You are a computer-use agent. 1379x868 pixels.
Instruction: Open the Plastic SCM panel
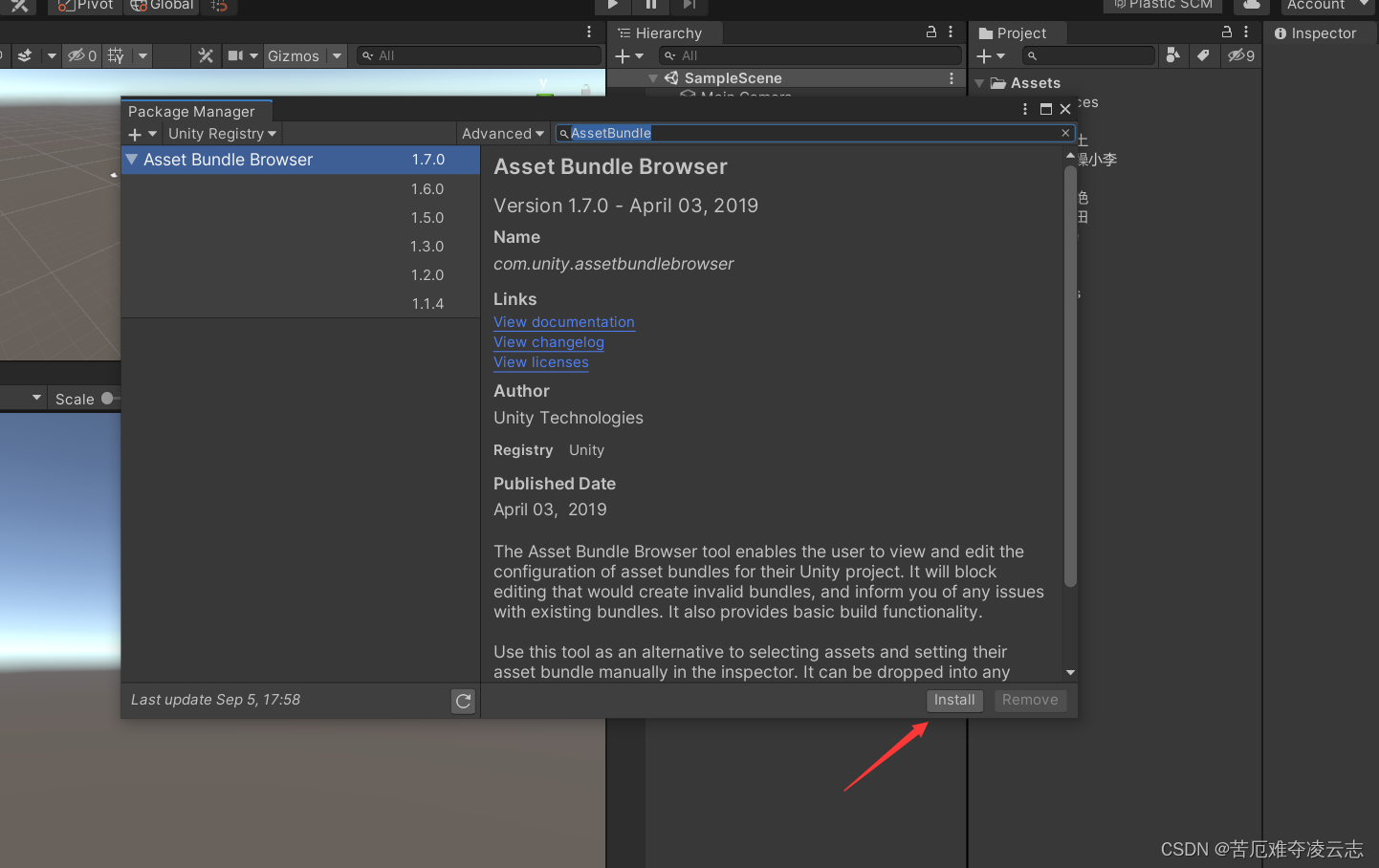tap(1162, 6)
